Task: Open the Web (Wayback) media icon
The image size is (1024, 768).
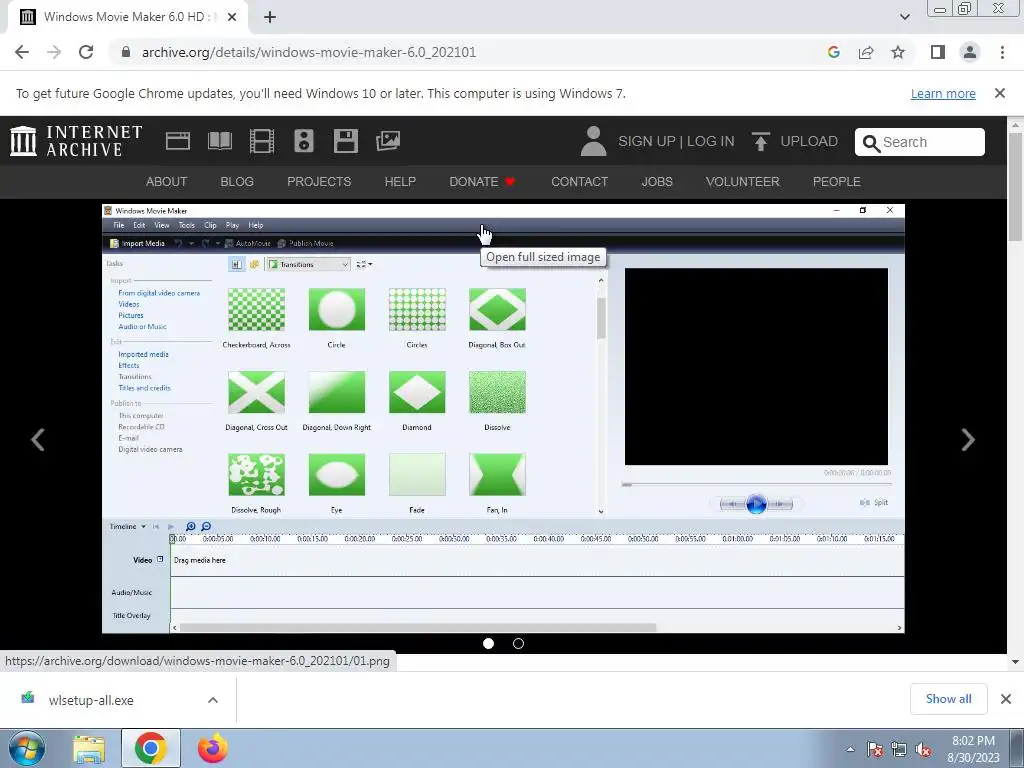Action: tap(178, 141)
